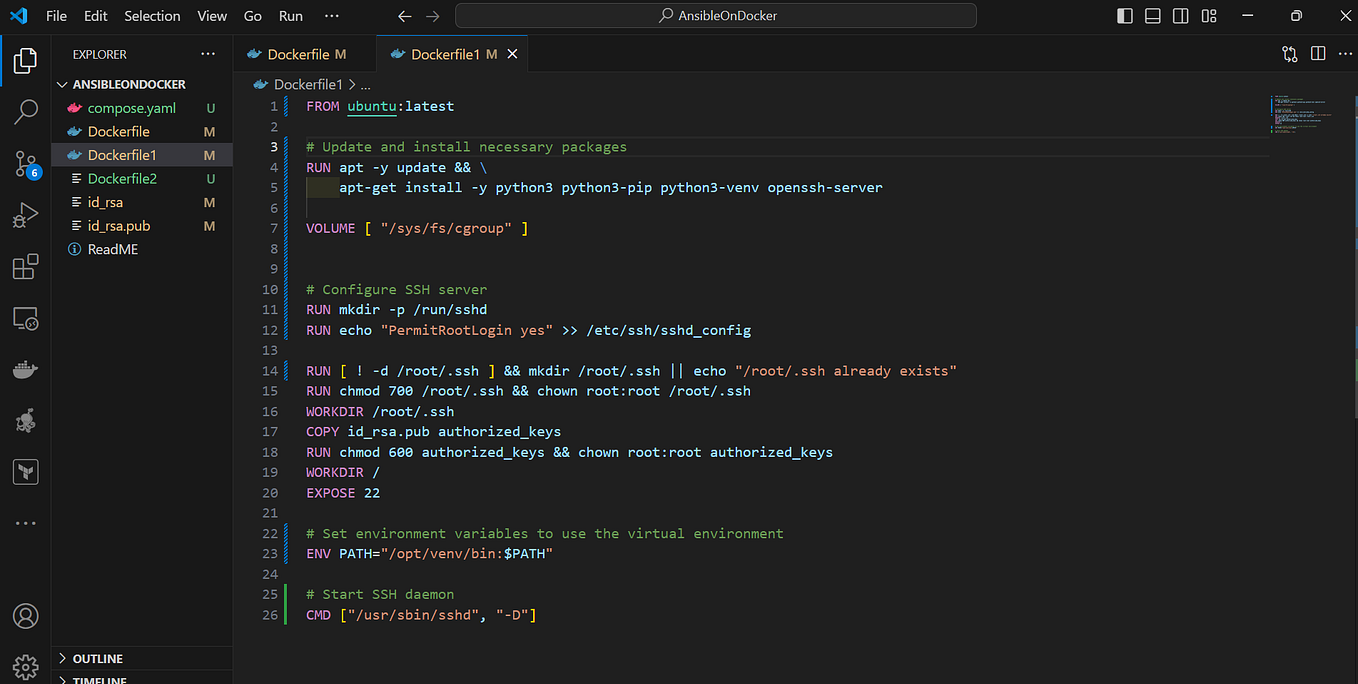Toggle the Secondary Side Bar
This screenshot has height=684, width=1358.
1180,15
